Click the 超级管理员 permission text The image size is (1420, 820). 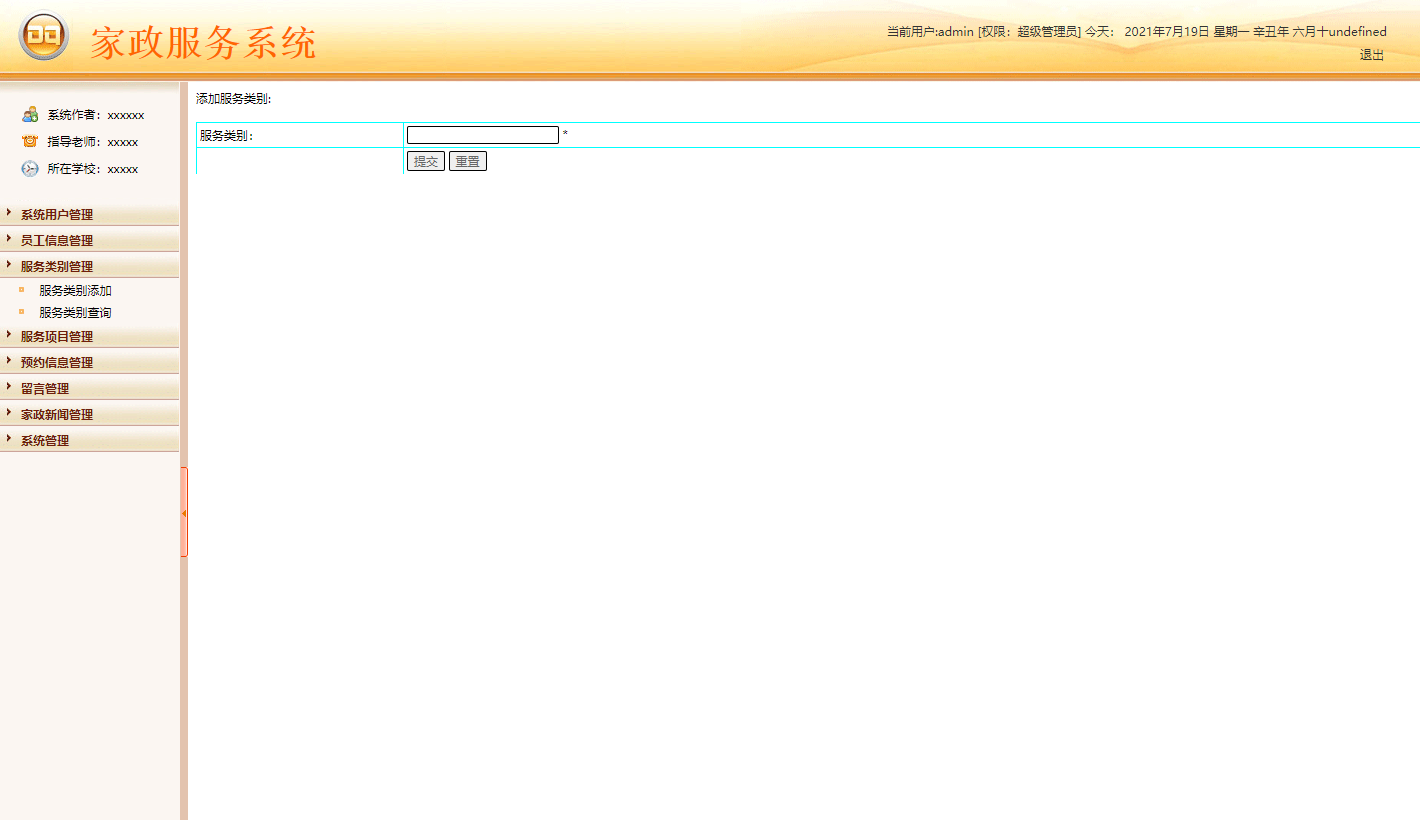pos(1047,31)
